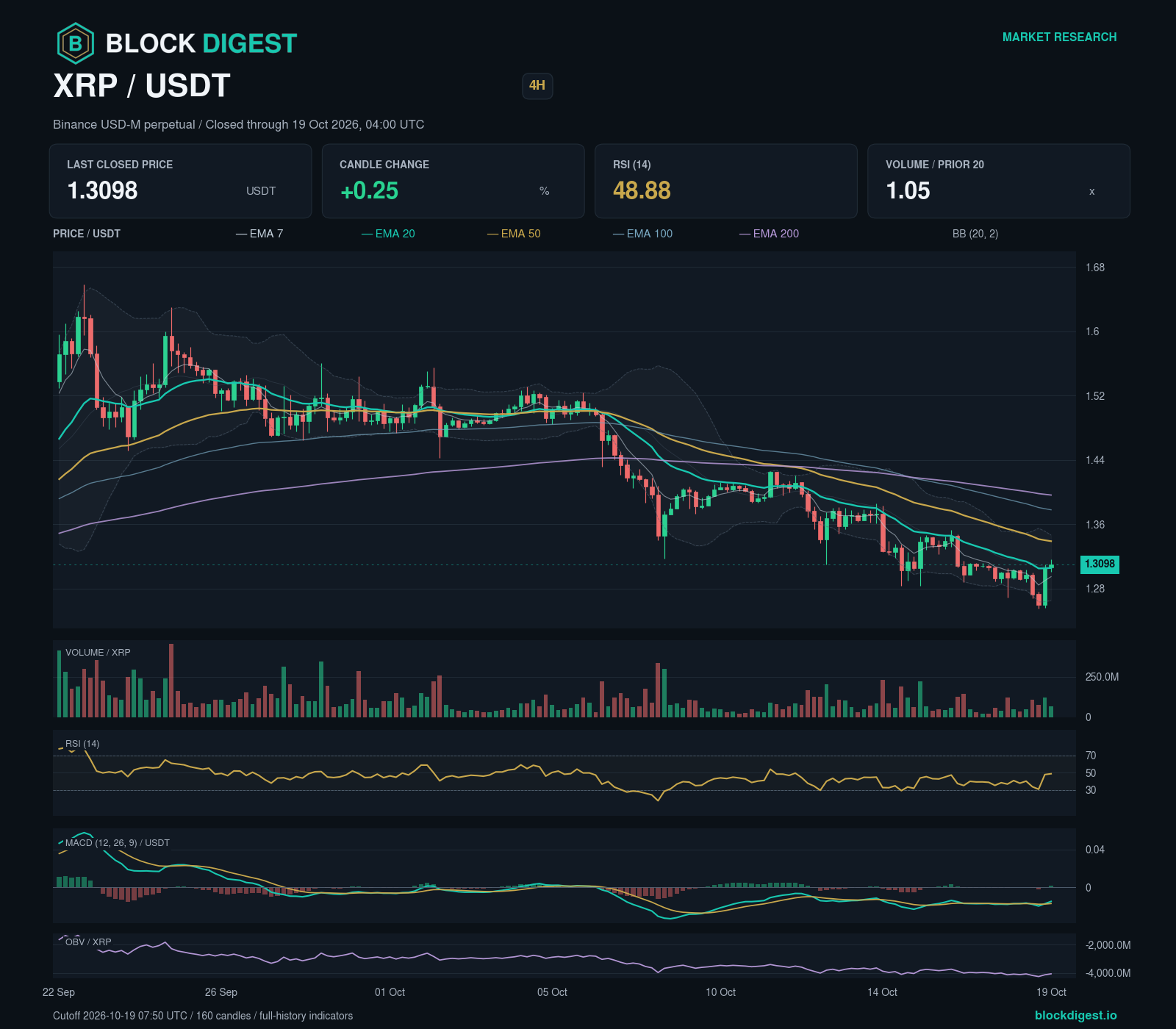Click the 1.3098 price tag on axis
This screenshot has height=1029, width=1176.
pos(1100,564)
